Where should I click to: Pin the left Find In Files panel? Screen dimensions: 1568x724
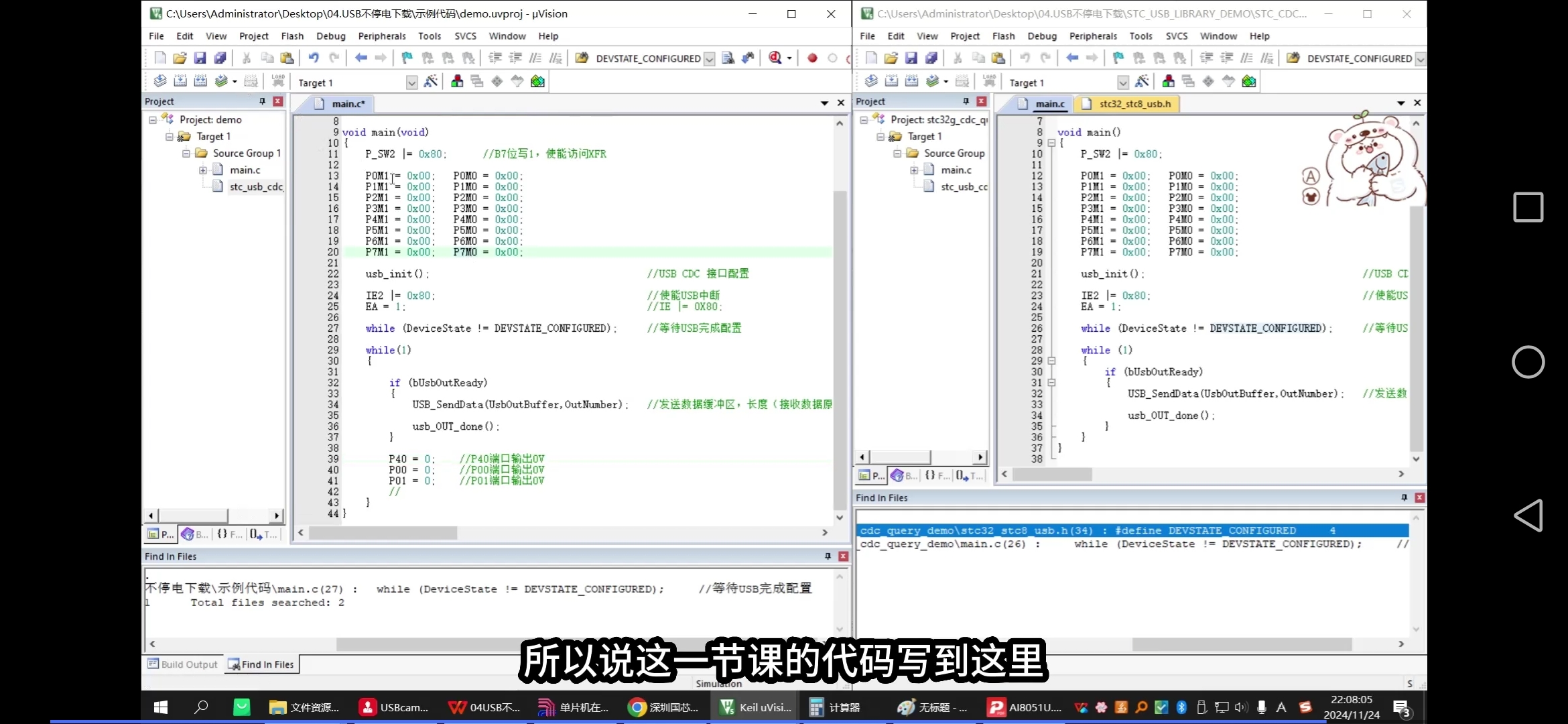click(x=828, y=556)
